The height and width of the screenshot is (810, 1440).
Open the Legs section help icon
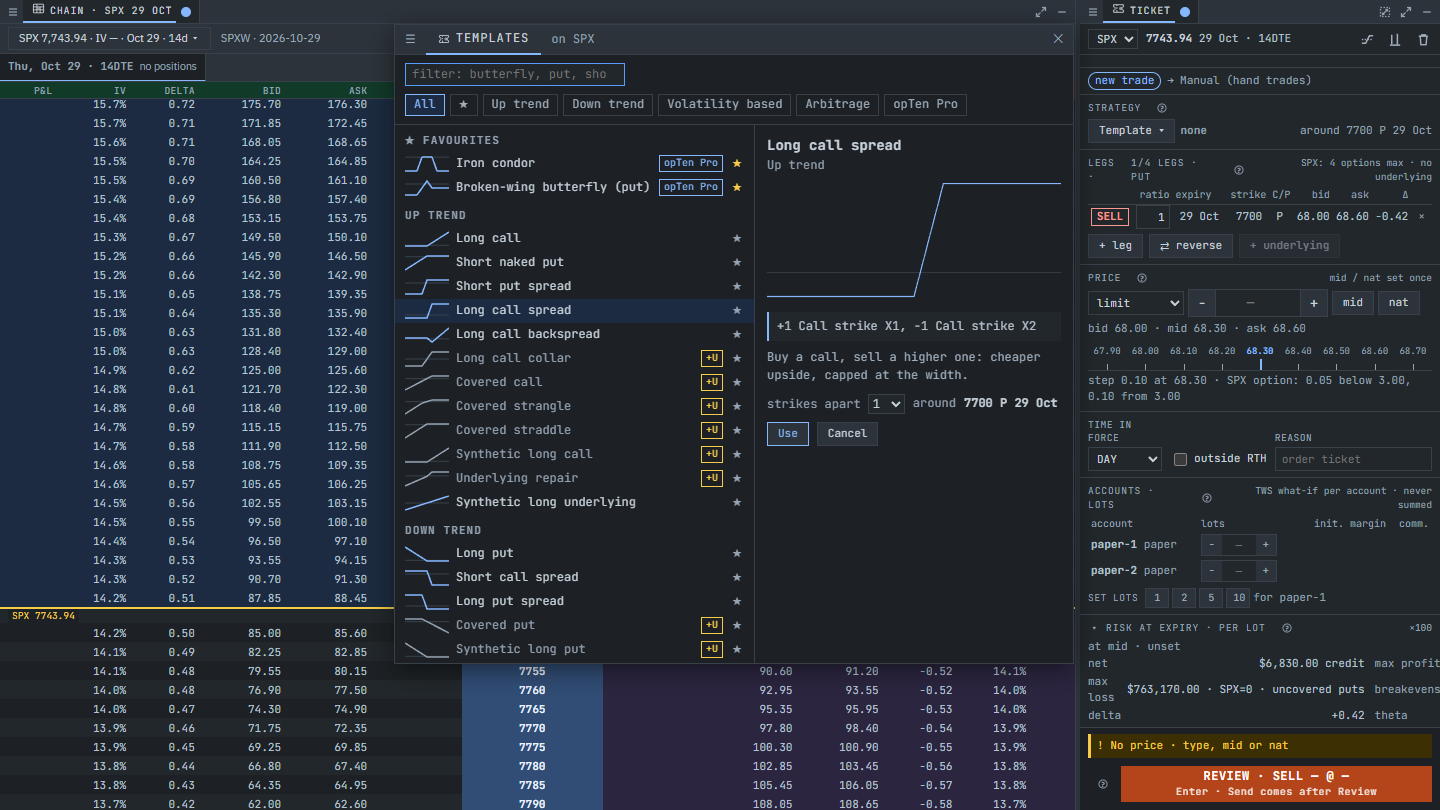pos(1239,170)
